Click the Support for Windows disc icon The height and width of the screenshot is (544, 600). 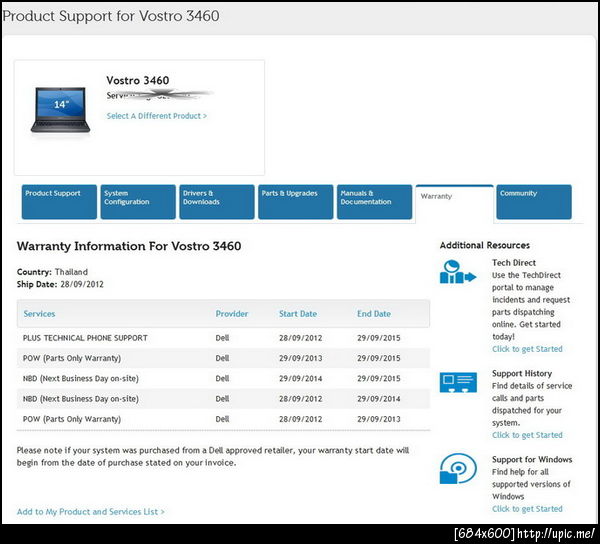pos(458,469)
